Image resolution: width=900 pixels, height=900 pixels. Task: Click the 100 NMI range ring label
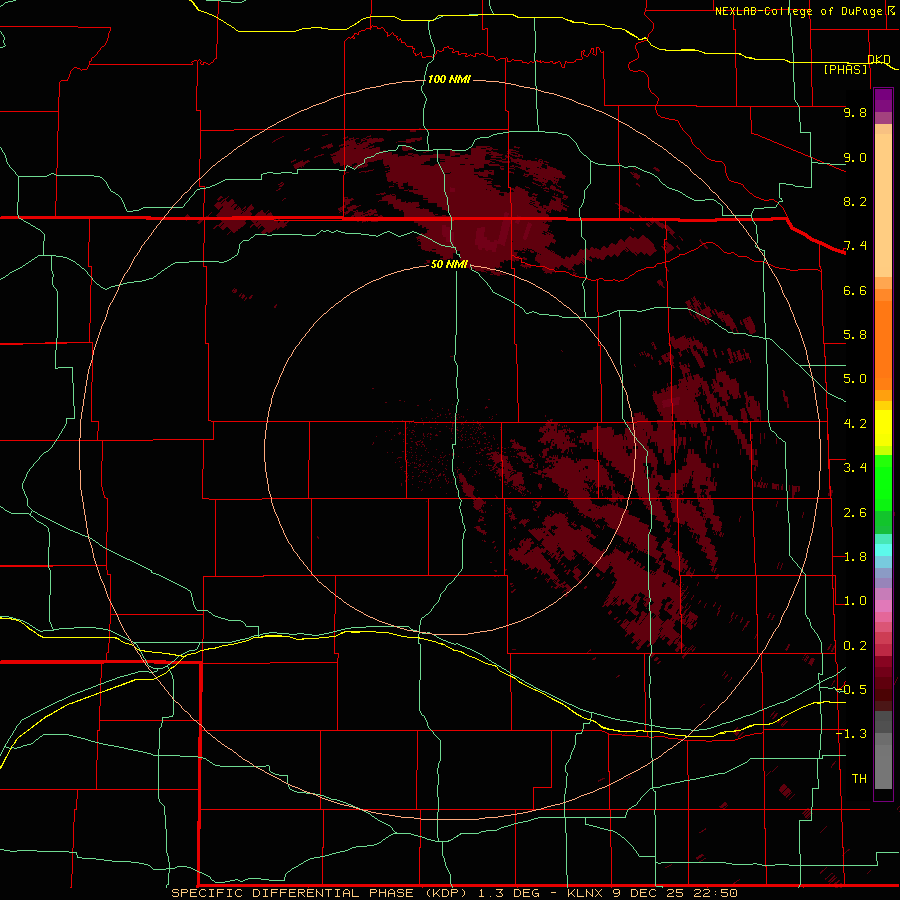(x=449, y=79)
